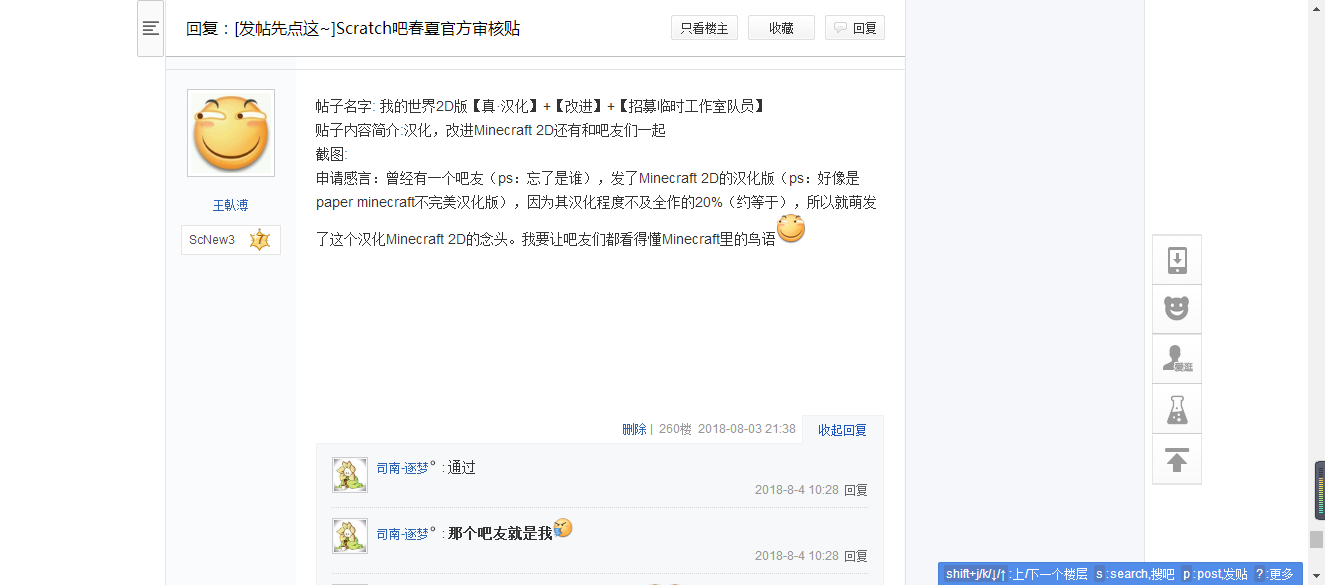Click commenter avatar beside 那个吧友就是我

[x=350, y=536]
